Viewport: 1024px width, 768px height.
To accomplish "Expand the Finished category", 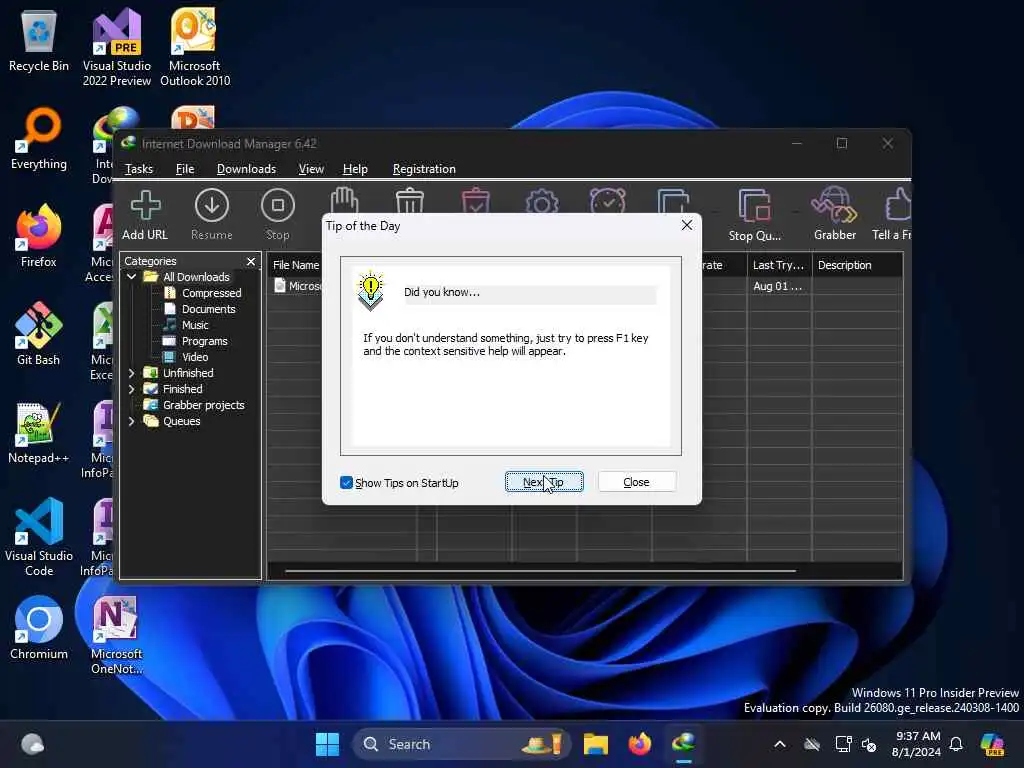I will (131, 389).
